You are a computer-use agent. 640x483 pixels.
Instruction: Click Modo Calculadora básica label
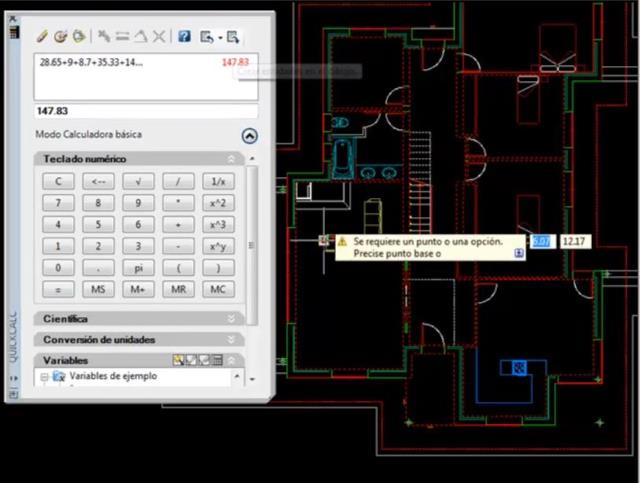89,134
